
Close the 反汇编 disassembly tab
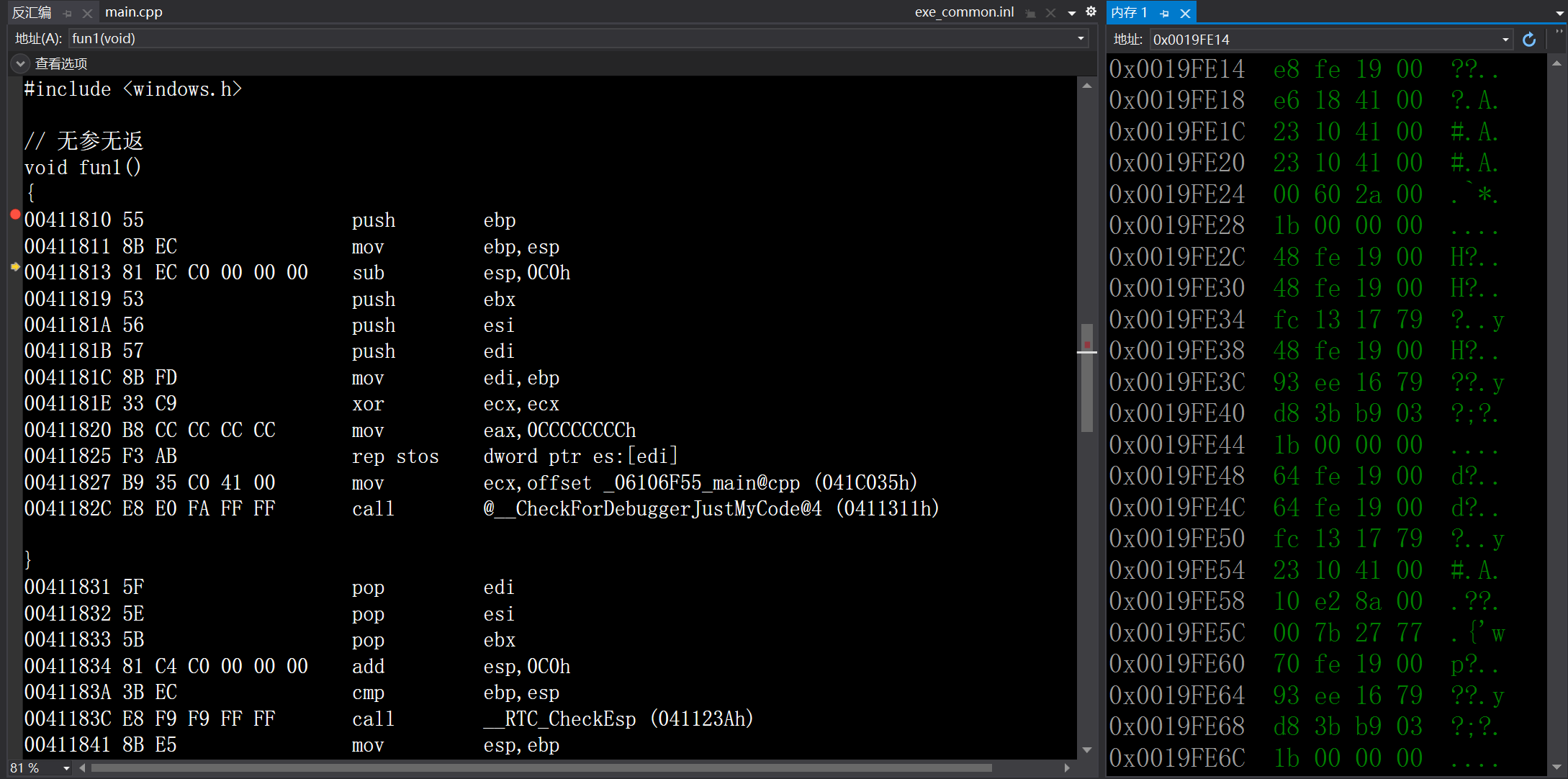(87, 13)
